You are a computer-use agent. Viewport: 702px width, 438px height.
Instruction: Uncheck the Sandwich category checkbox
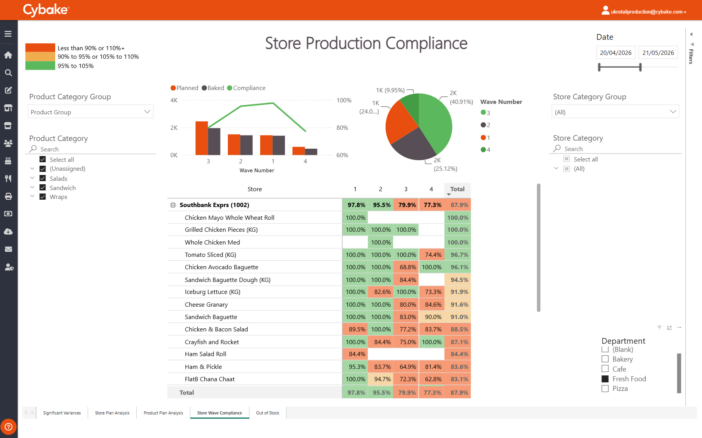[x=43, y=188]
